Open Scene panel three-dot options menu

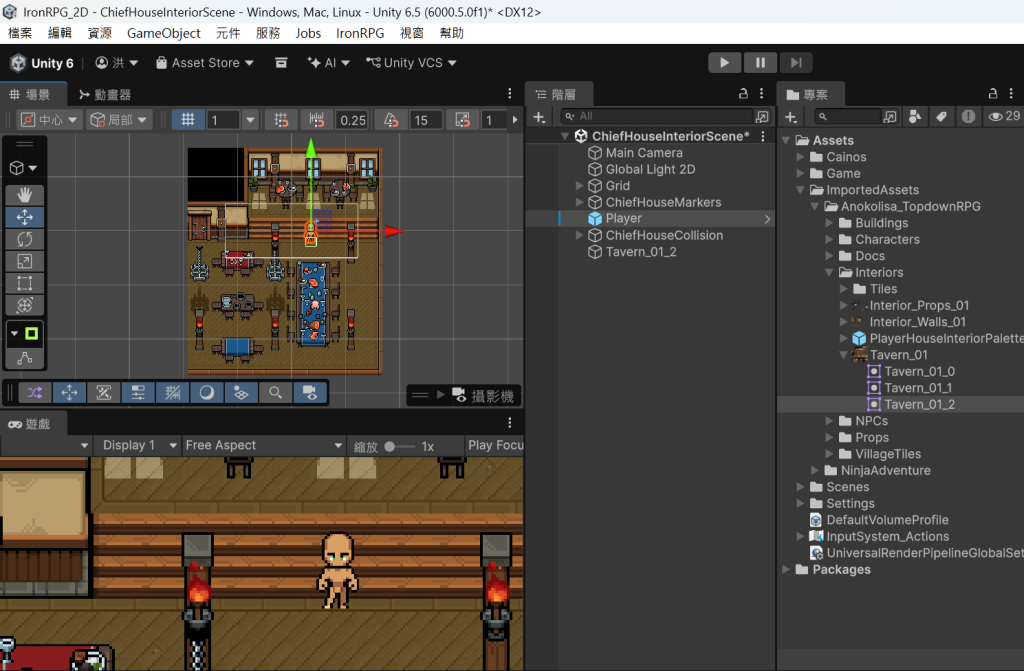(x=510, y=94)
